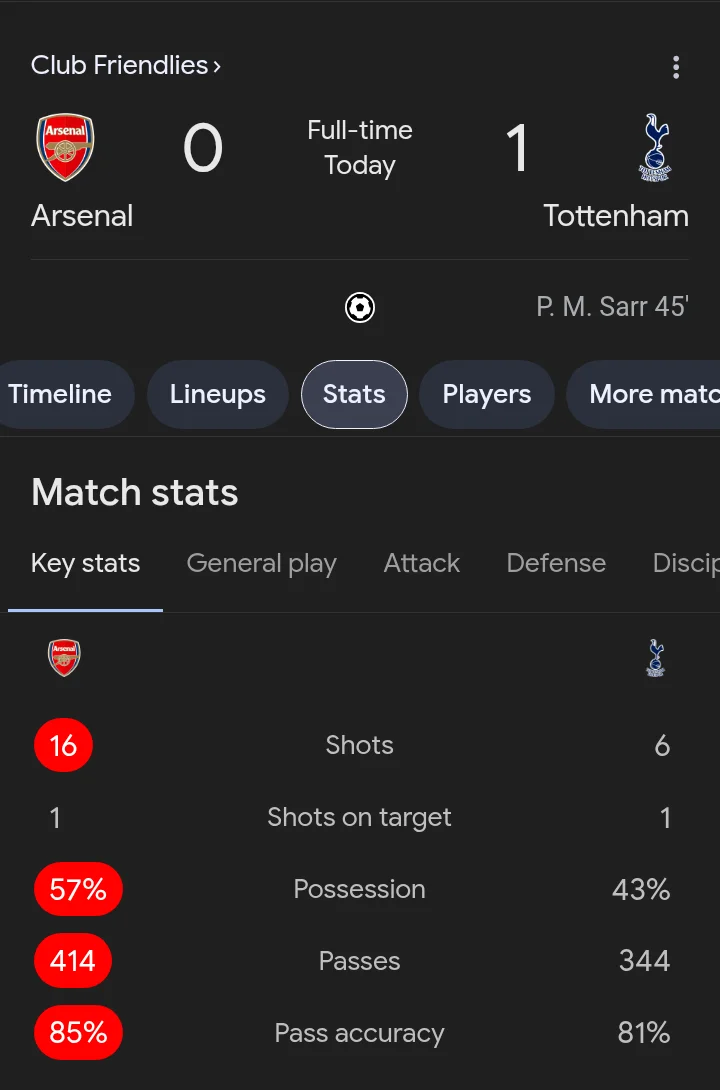Click the P. M. Sarr 45' goal entry

coord(612,307)
